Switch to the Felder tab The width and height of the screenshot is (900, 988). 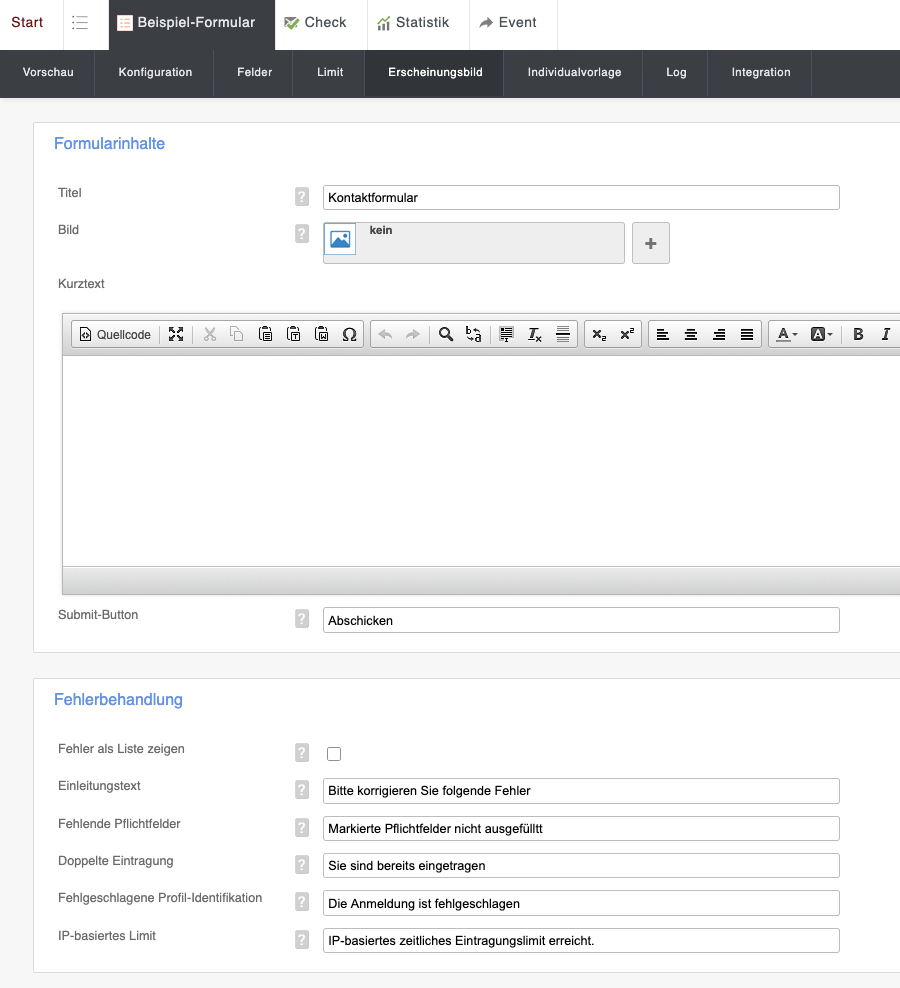(x=254, y=73)
